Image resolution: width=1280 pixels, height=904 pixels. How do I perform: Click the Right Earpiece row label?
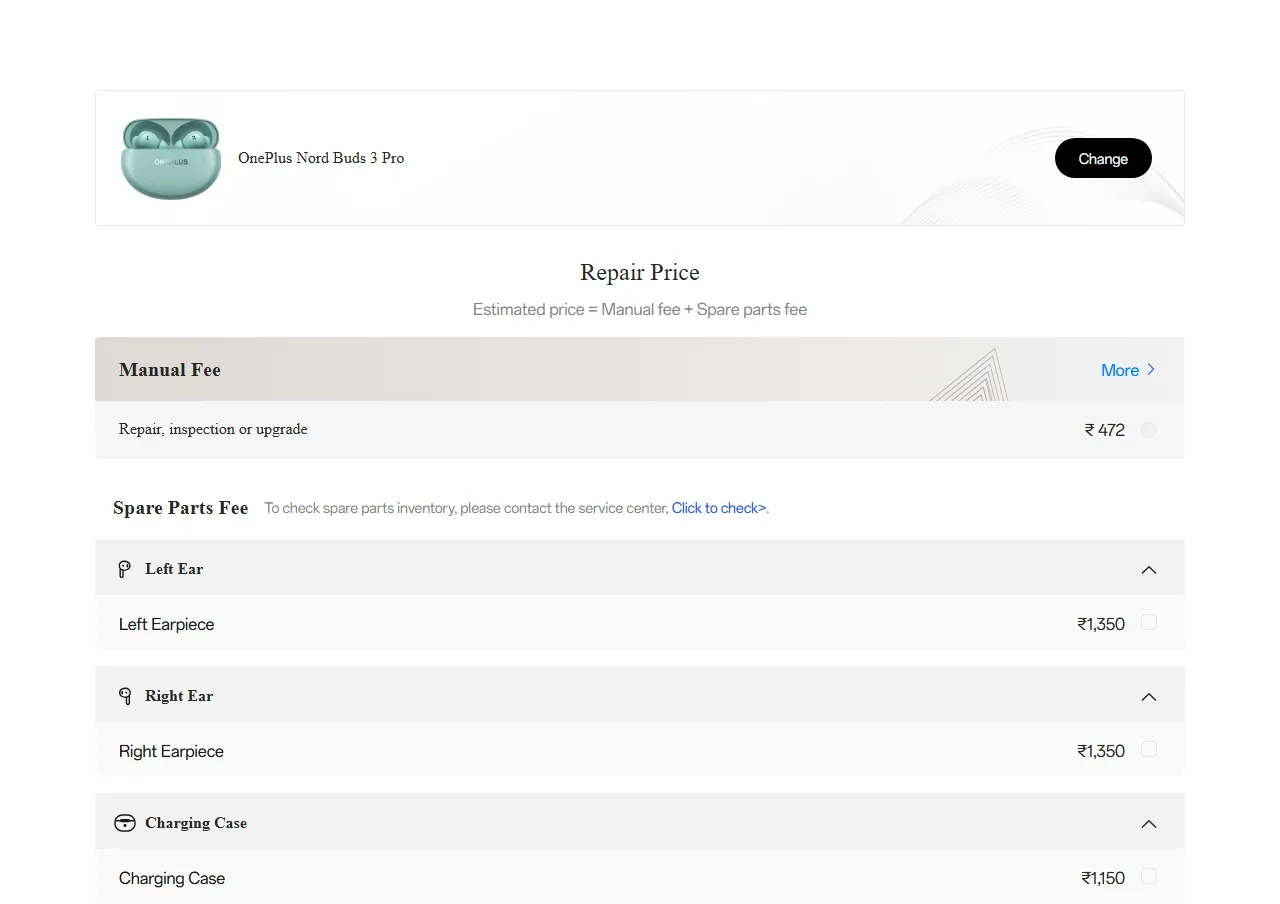pos(171,751)
